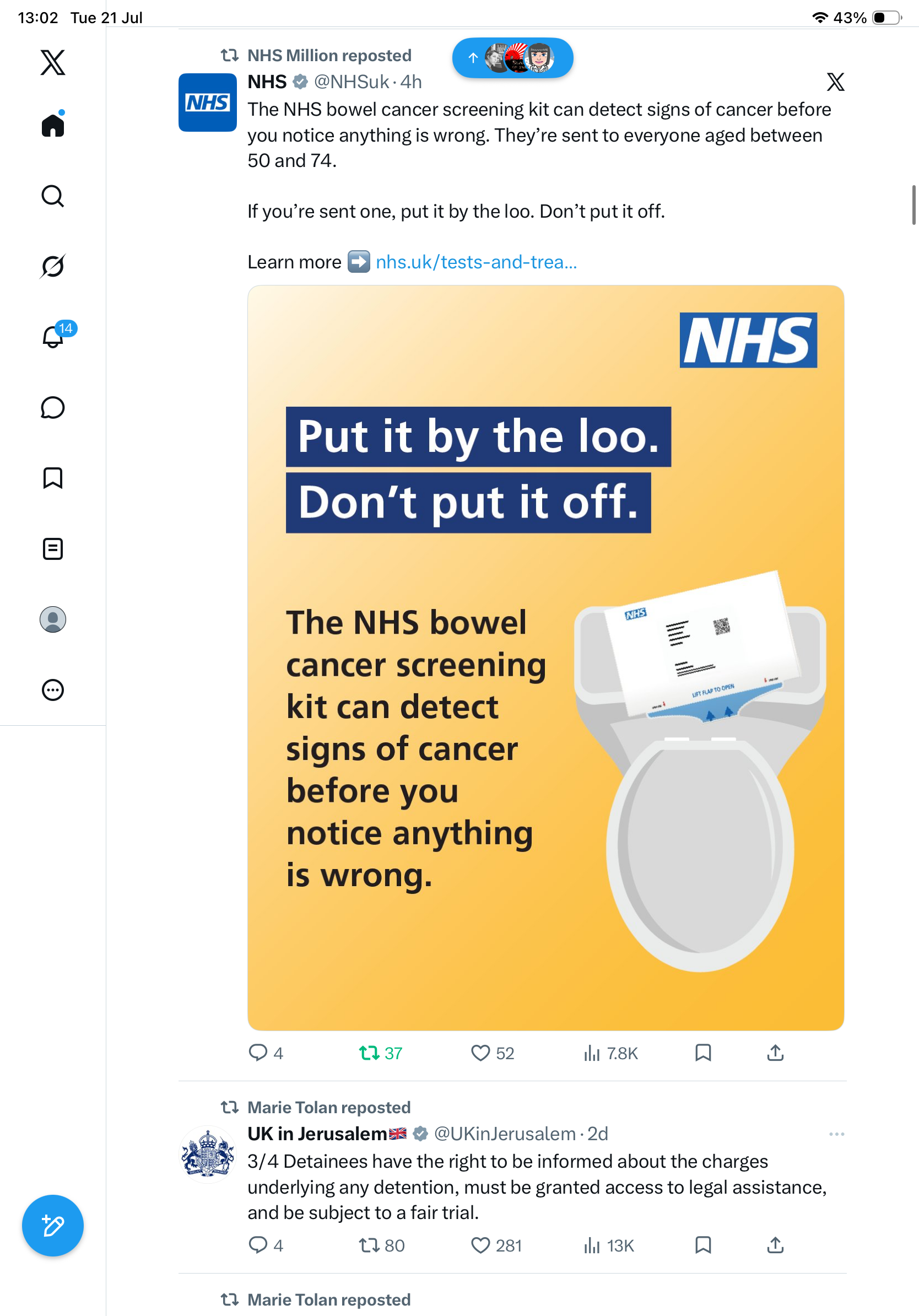The height and width of the screenshot is (1316, 919).
Task: Open Lists icon in sidebar
Action: tap(53, 549)
